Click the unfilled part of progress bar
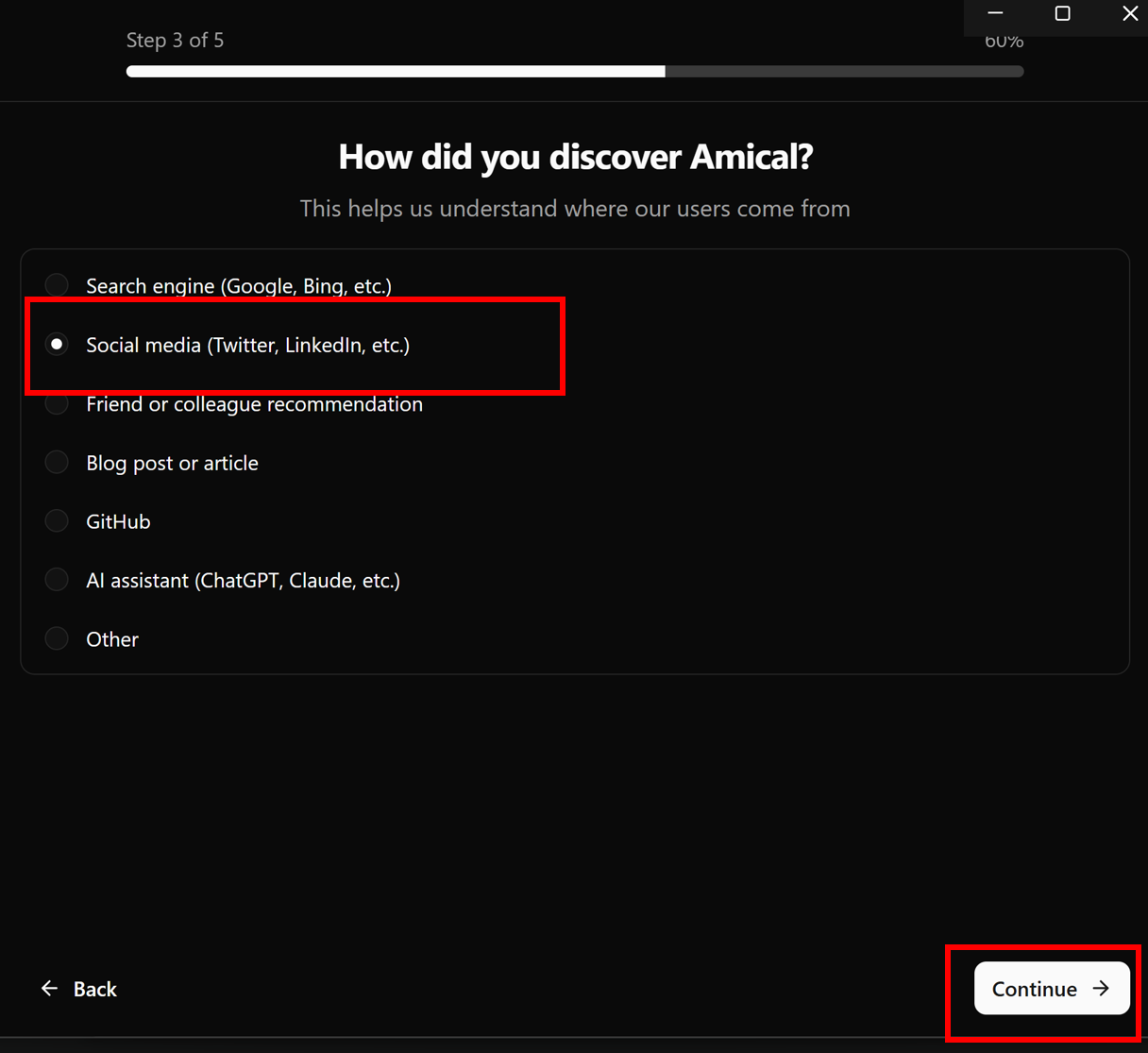The height and width of the screenshot is (1053, 1148). [844, 72]
